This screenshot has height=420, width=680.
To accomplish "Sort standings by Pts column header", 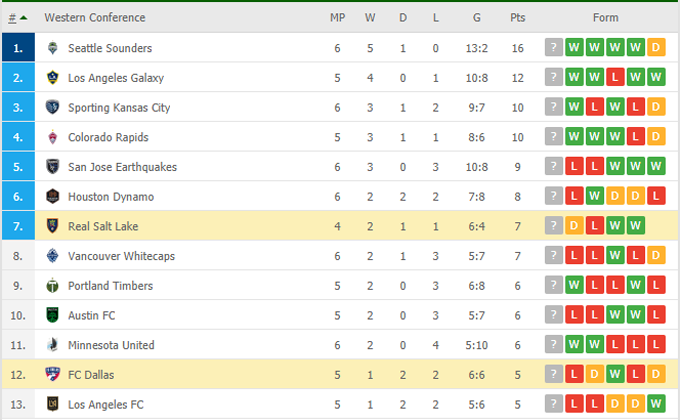I will coord(517,18).
